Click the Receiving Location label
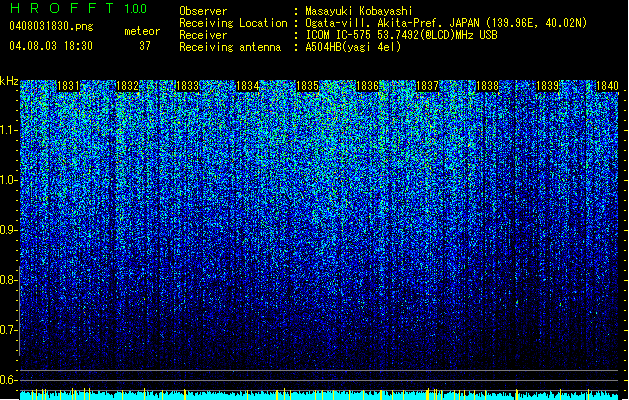Viewport: 629px width, 400px height. pos(233,23)
